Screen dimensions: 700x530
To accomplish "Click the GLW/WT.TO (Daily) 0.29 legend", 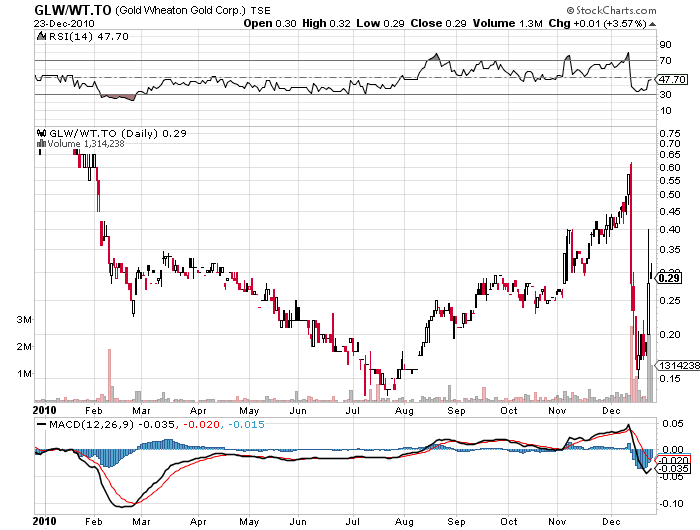I will click(x=117, y=134).
